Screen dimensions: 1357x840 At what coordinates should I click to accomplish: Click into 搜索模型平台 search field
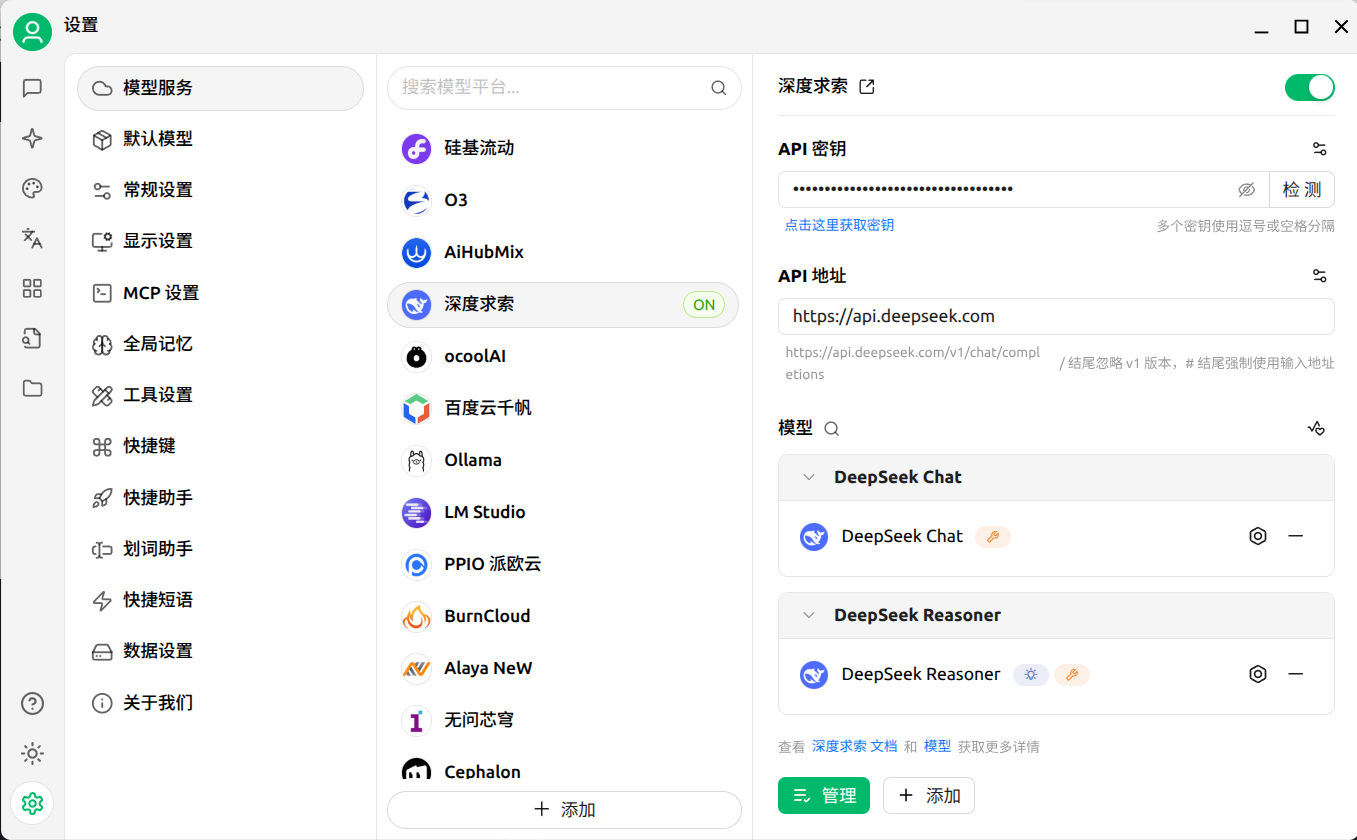564,88
